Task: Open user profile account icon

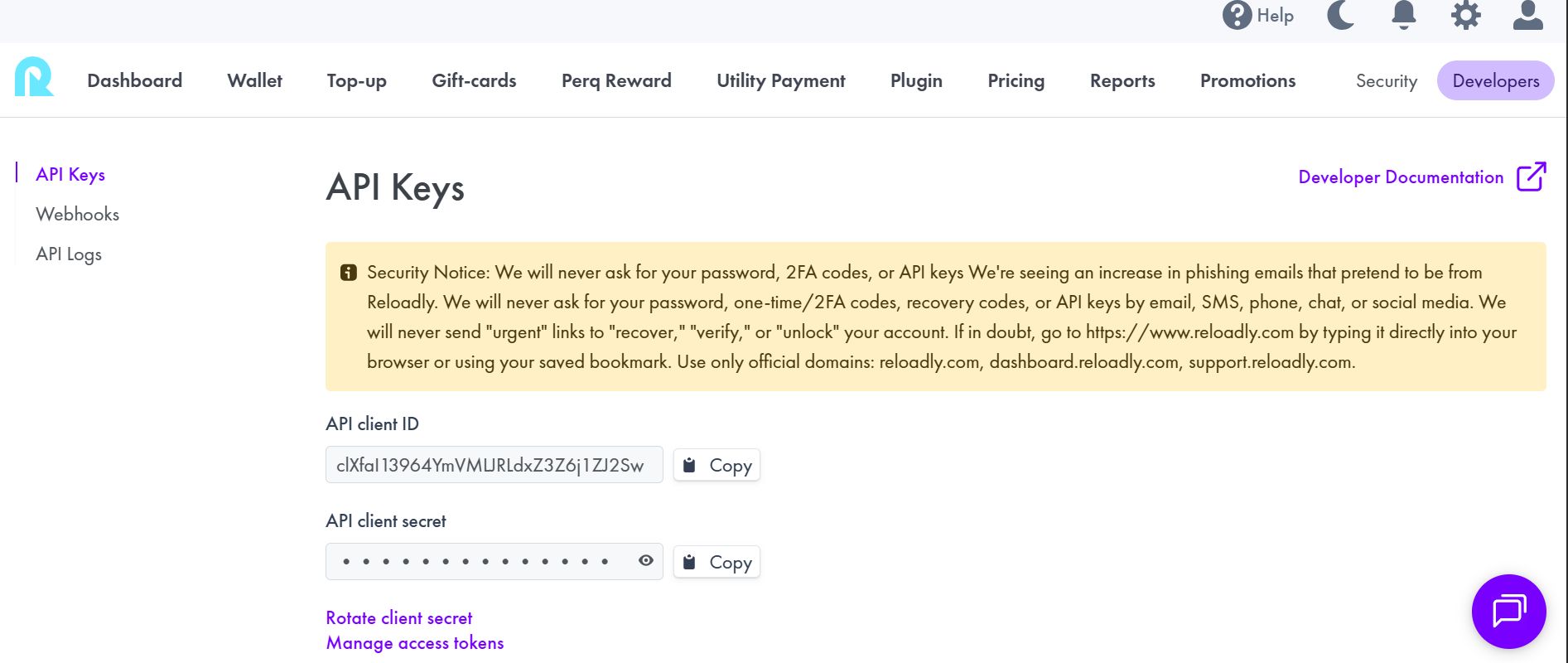Action: point(1527,16)
